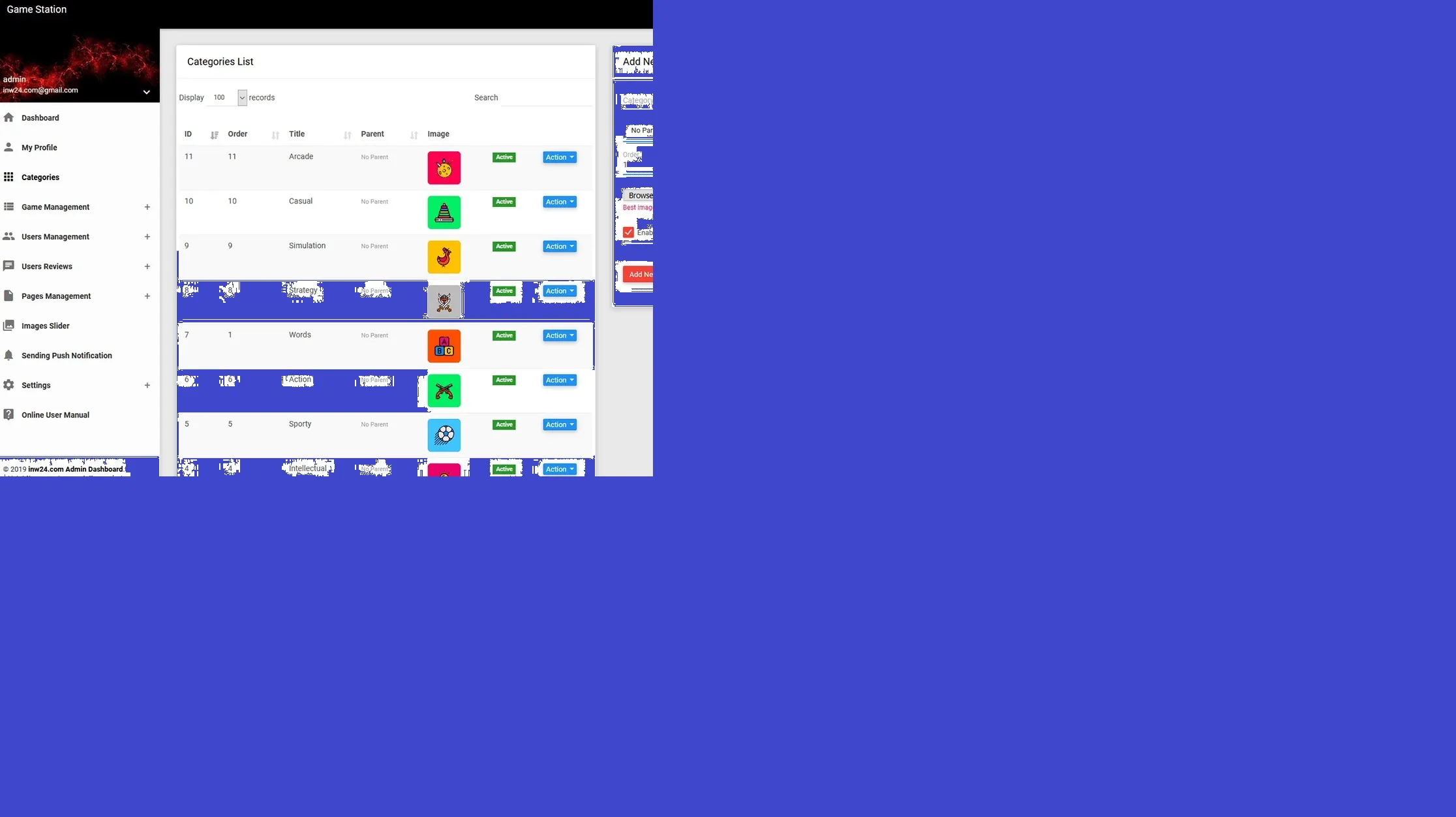This screenshot has height=817, width=1456.
Task: Click the Simulation category bird icon
Action: coord(443,256)
